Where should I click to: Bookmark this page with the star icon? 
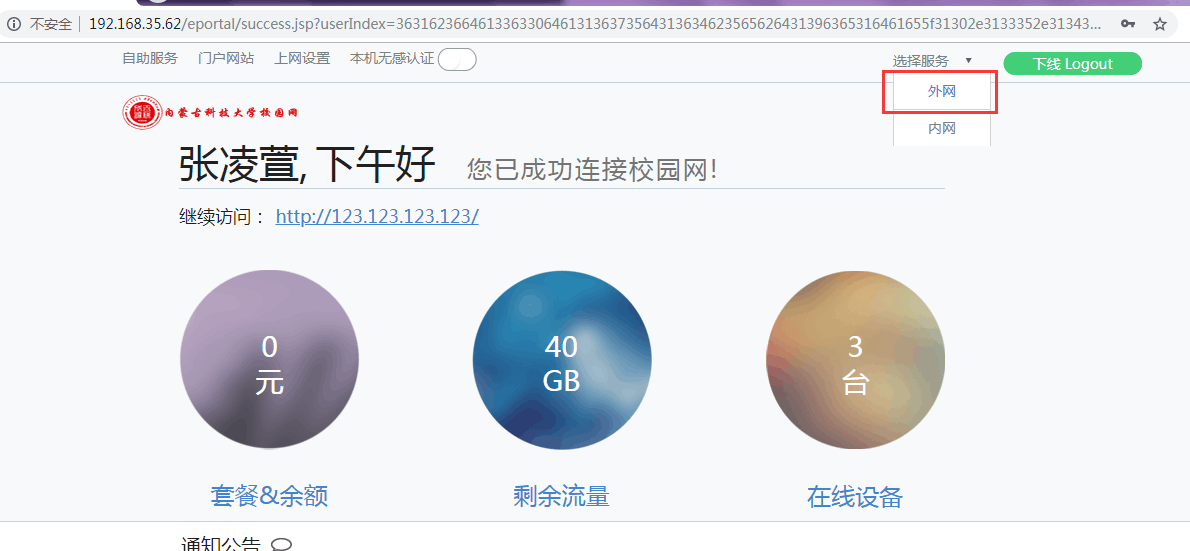1160,24
